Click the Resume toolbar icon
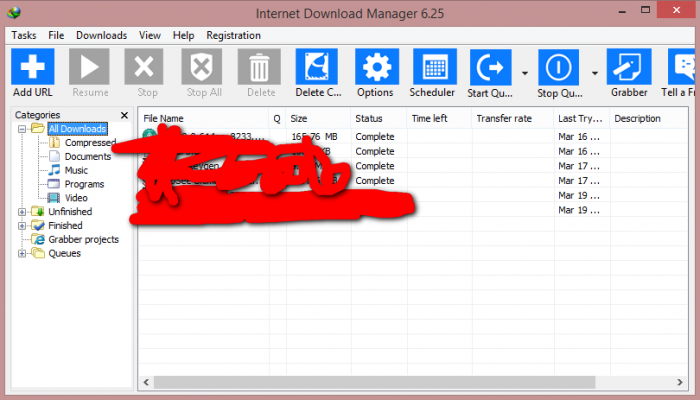The height and width of the screenshot is (400, 700). point(89,67)
